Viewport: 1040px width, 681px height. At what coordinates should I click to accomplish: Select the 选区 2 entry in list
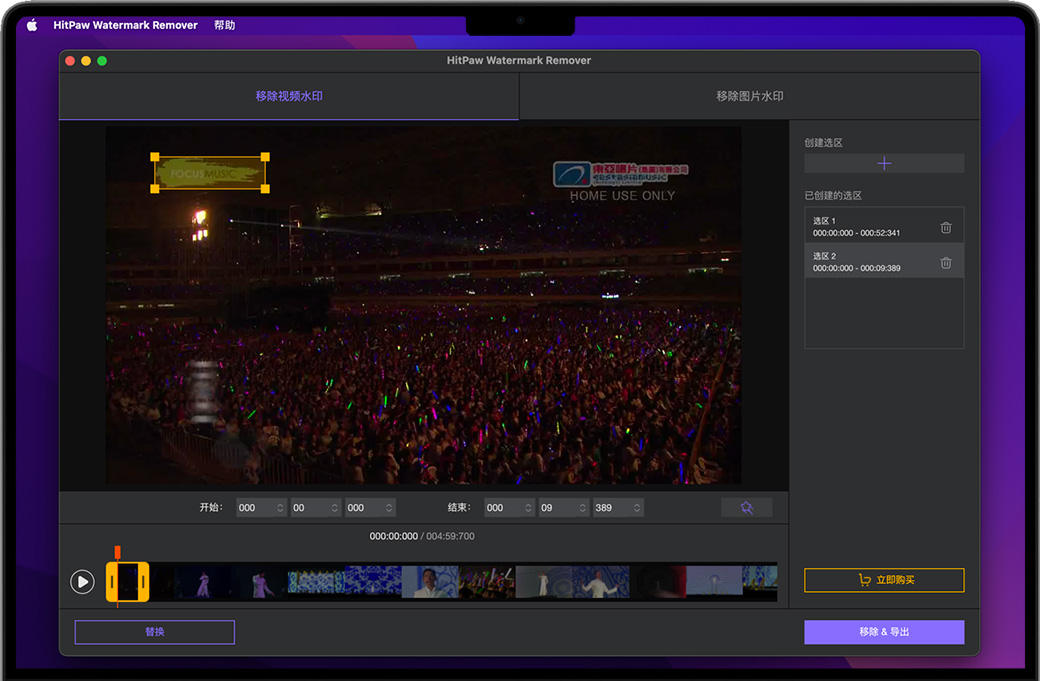[x=870, y=262]
